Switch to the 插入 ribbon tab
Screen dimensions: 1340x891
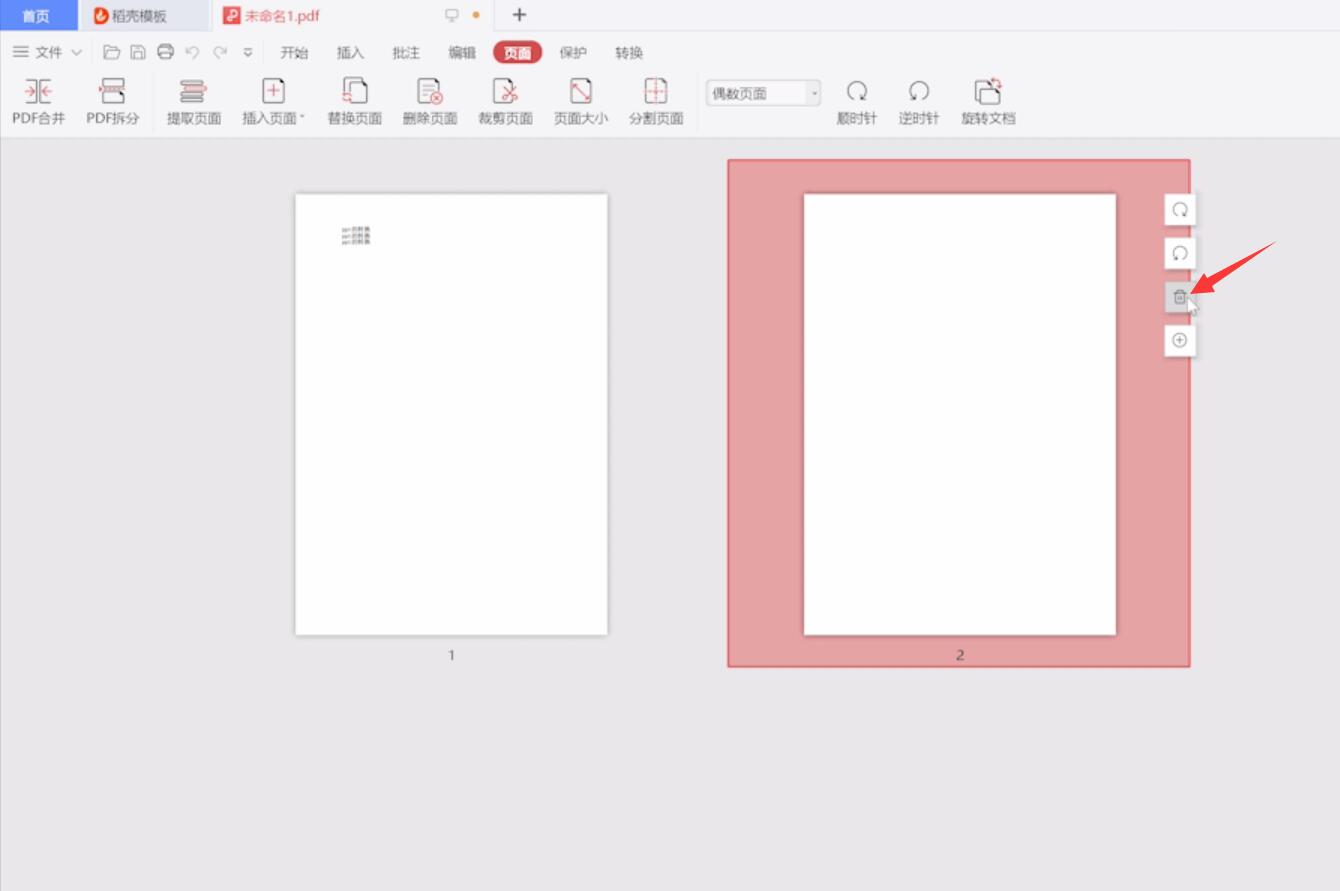coord(350,53)
